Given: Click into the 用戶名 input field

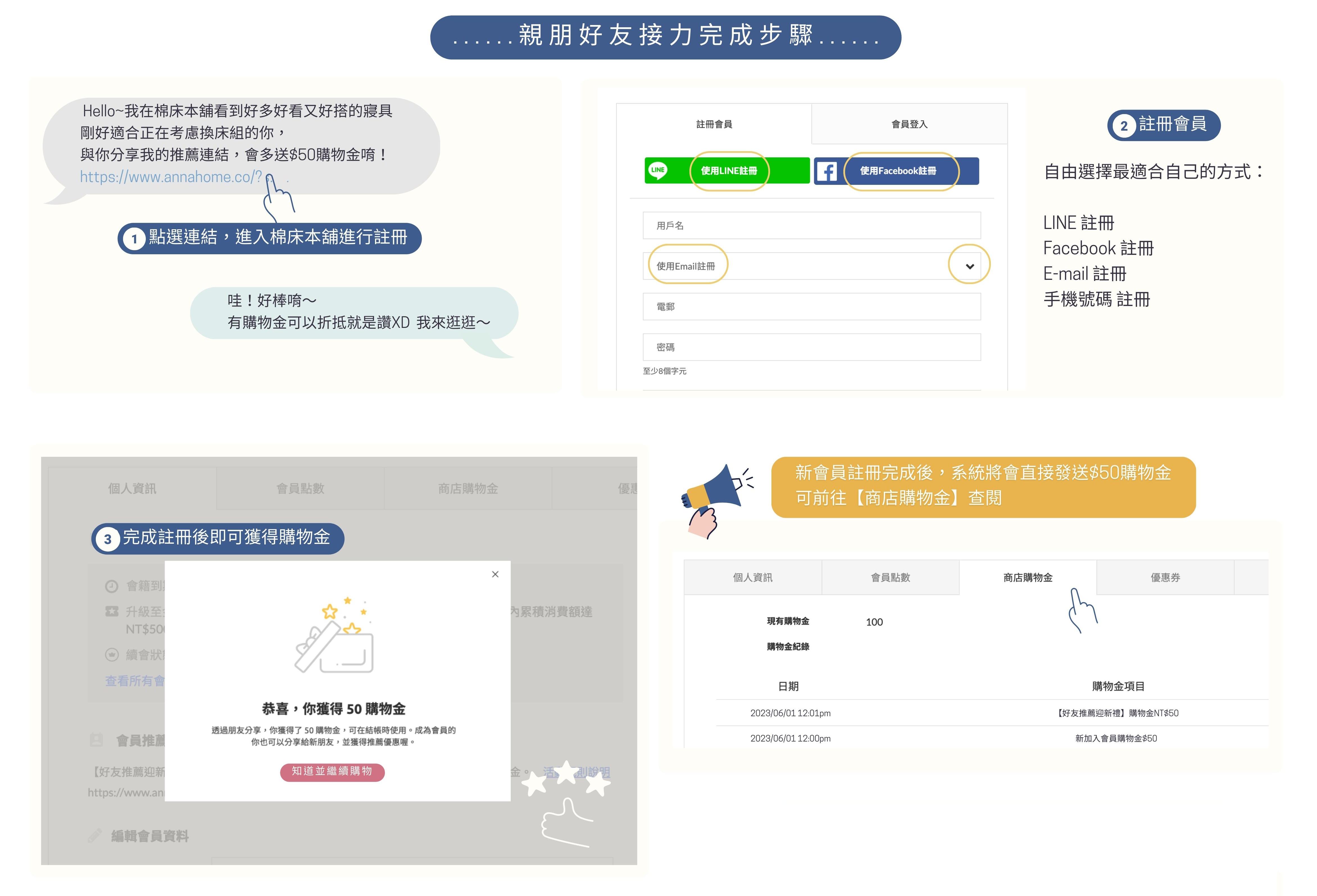Looking at the screenshot, I should click(x=812, y=226).
